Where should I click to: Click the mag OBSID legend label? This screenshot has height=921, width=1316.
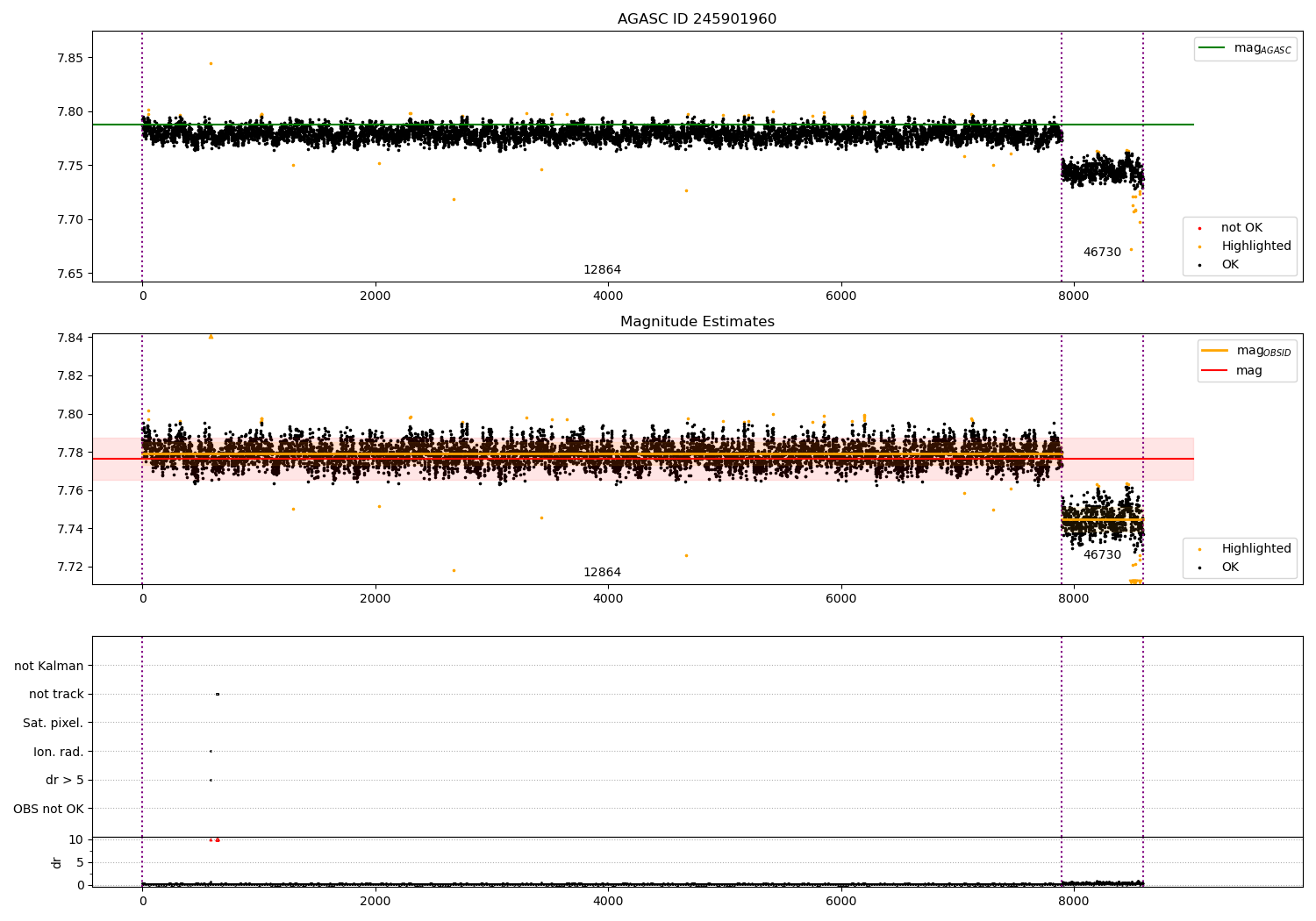click(x=1263, y=351)
